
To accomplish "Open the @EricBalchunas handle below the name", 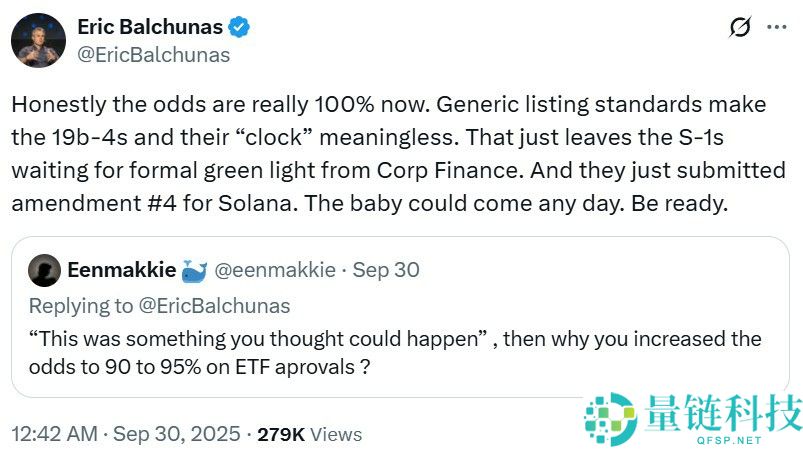I will [153, 55].
